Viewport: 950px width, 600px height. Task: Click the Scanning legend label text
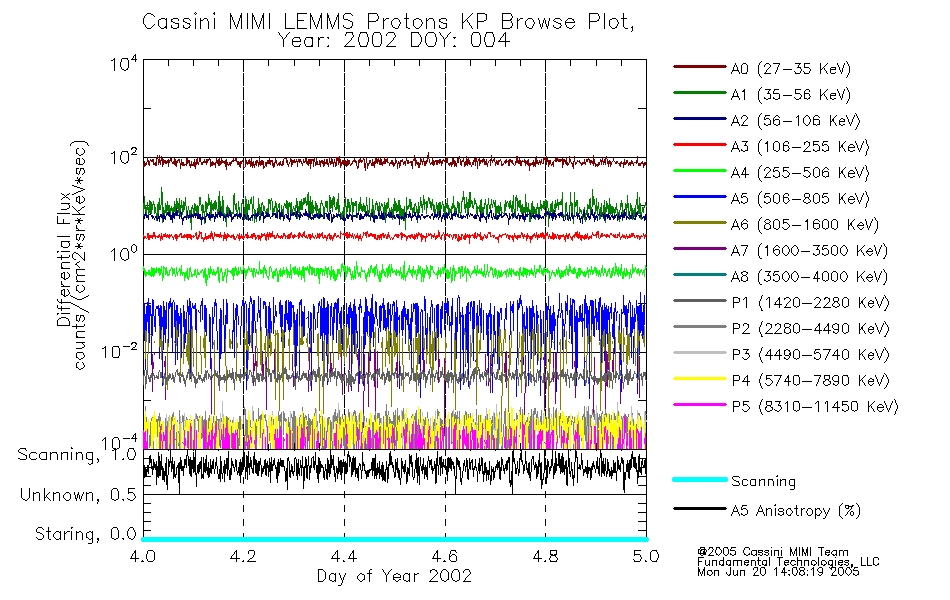(x=763, y=482)
